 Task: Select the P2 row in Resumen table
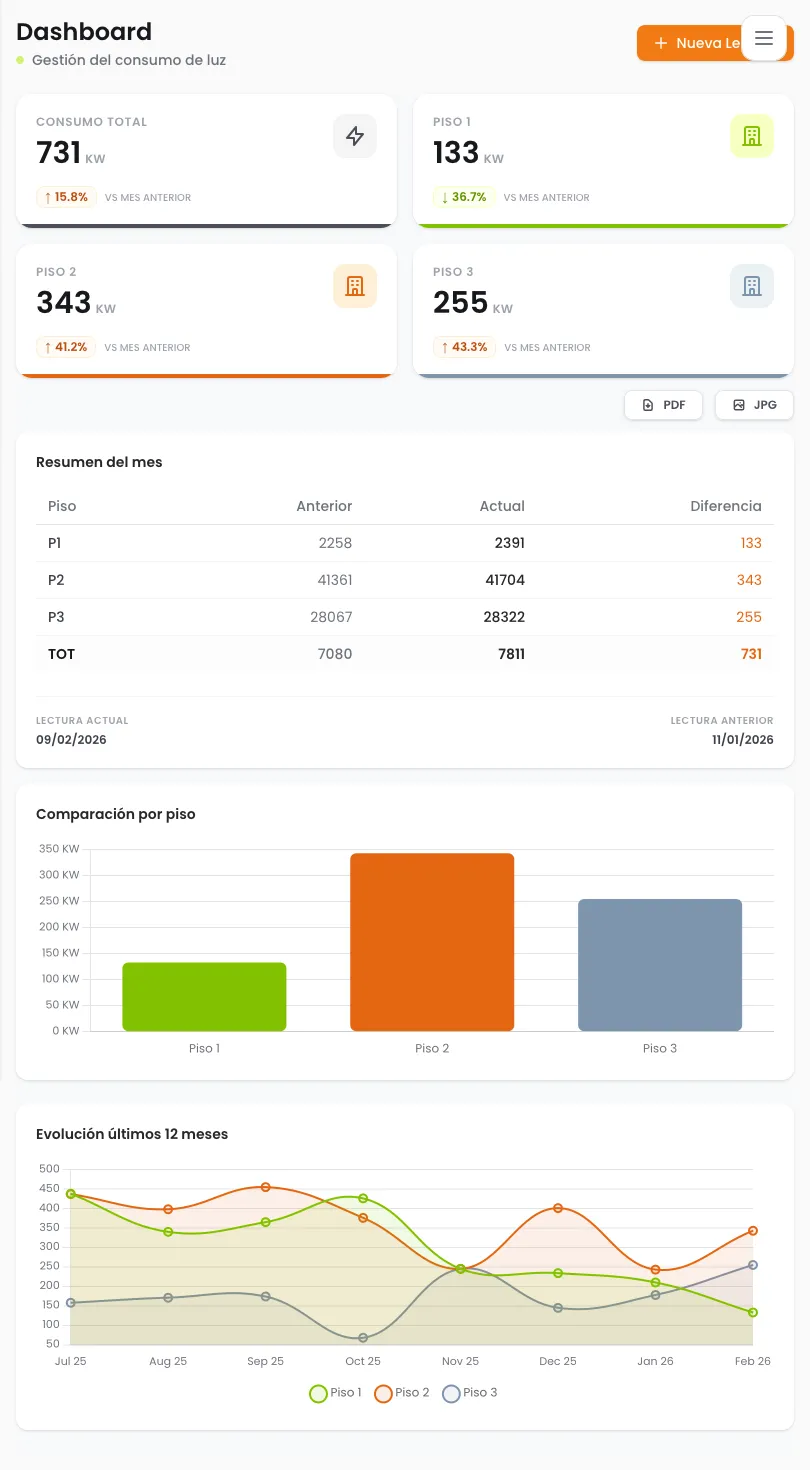pos(404,580)
